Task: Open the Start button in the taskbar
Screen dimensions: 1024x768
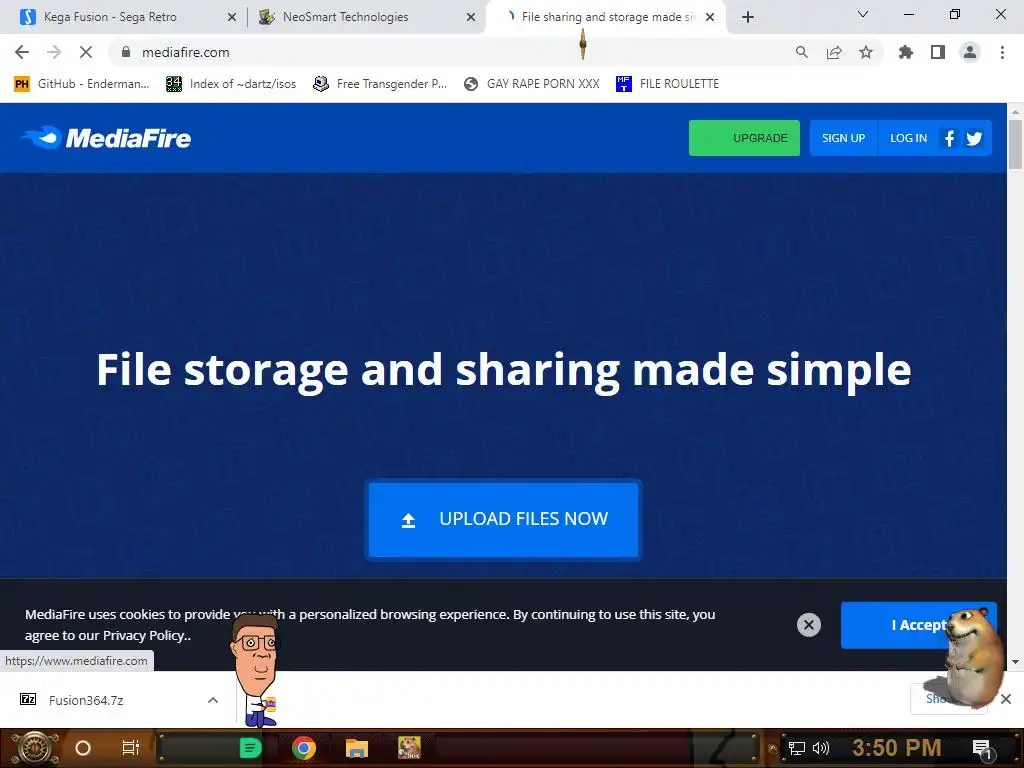Action: [35, 748]
